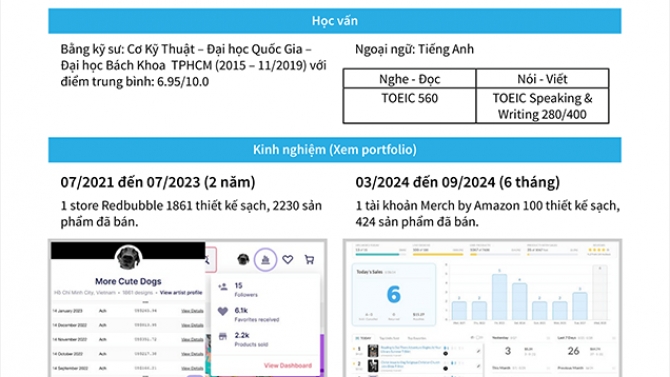This screenshot has height=377, width=670.
Task: Click the Last 7 Days count 26
Action: coord(573,351)
